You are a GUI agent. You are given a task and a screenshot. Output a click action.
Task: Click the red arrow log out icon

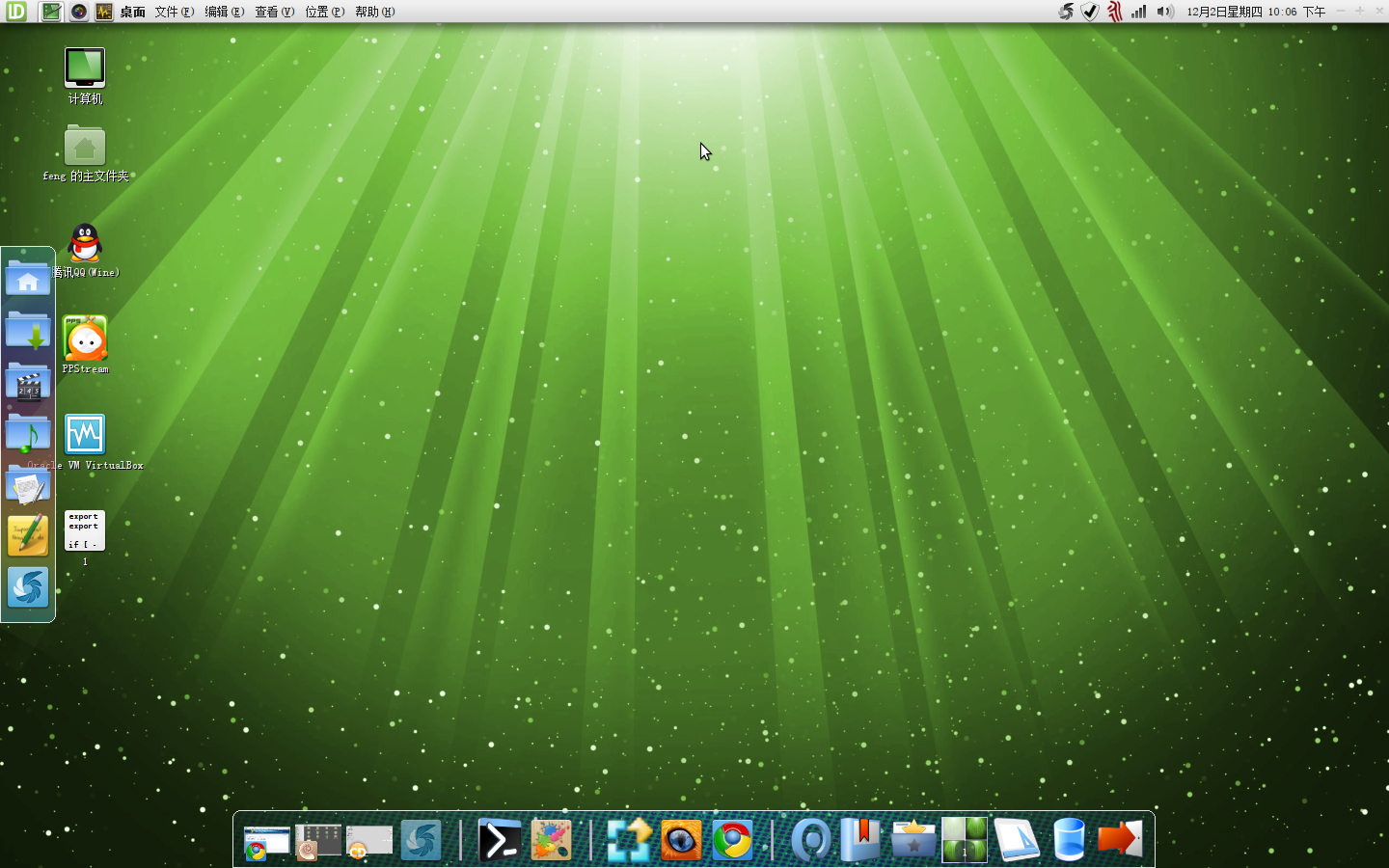(x=1120, y=839)
